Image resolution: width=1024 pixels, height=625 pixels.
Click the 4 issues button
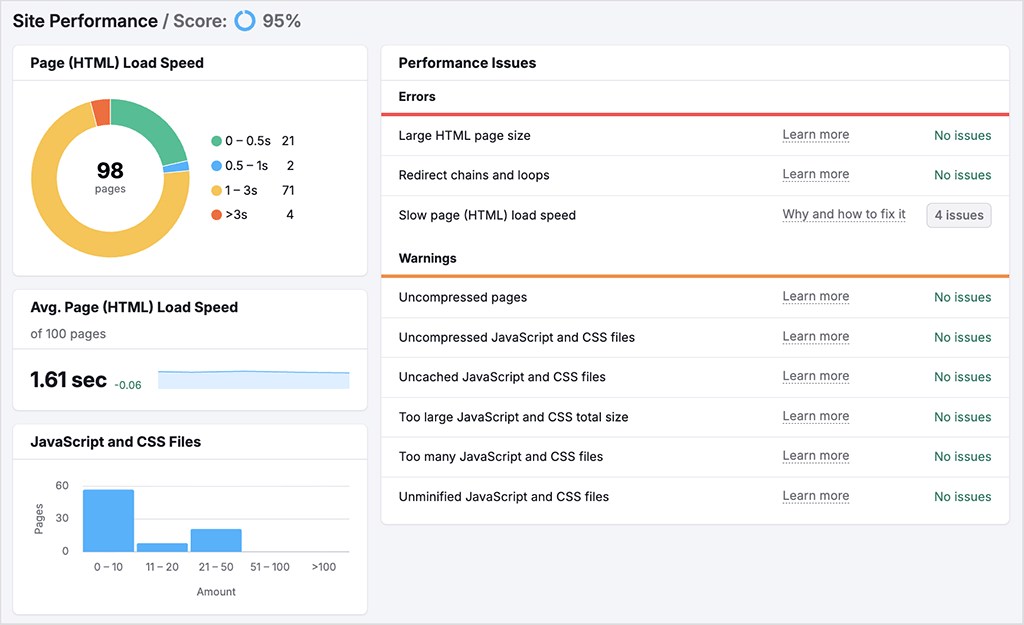pyautogui.click(x=959, y=215)
